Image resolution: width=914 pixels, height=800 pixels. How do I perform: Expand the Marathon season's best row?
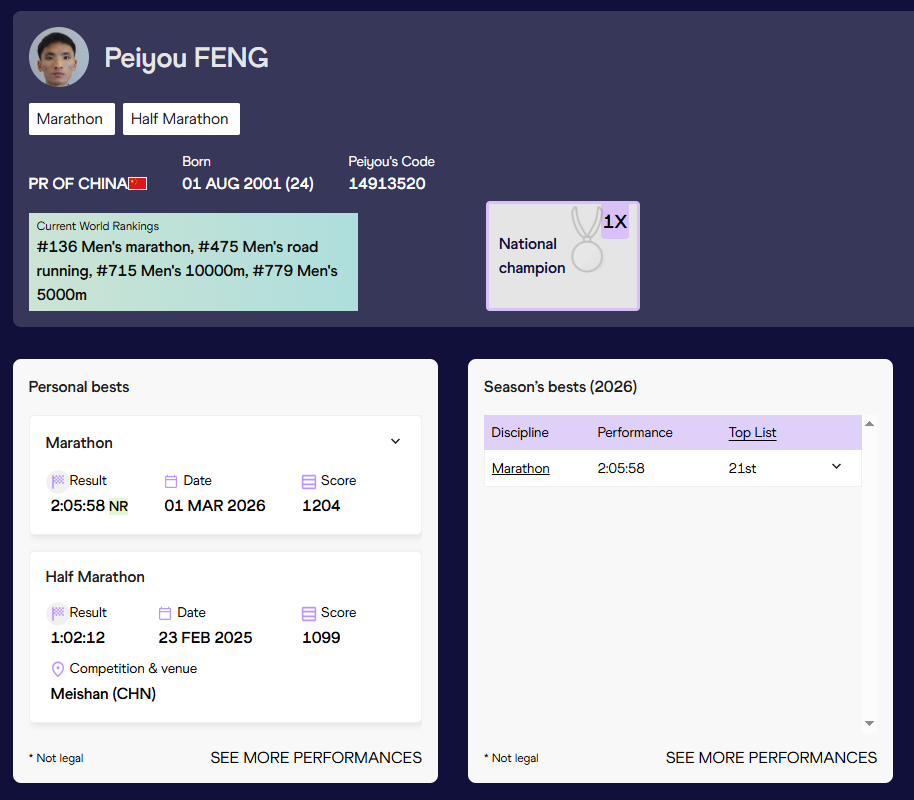[x=837, y=467]
